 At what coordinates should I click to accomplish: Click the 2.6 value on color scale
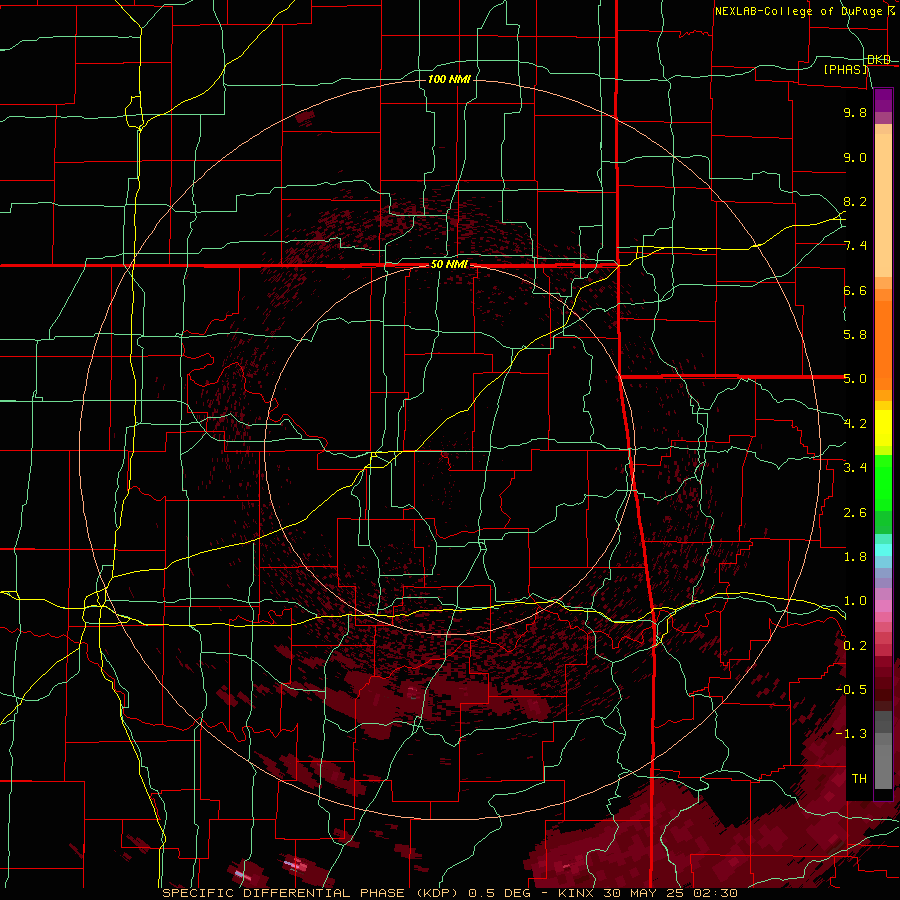[x=855, y=513]
